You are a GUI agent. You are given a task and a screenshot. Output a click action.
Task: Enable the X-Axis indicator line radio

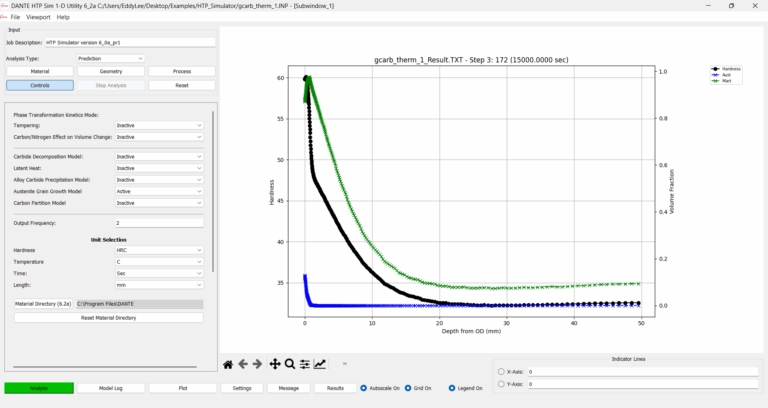(x=501, y=372)
